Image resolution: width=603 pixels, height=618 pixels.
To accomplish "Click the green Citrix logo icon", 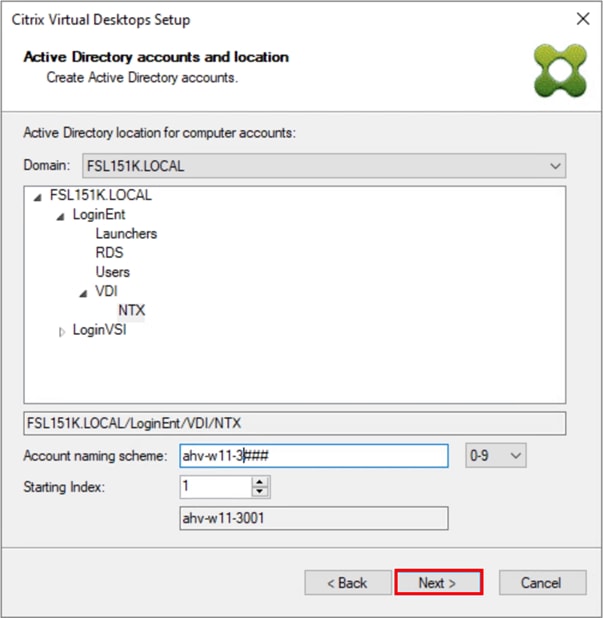I will pyautogui.click(x=560, y=71).
